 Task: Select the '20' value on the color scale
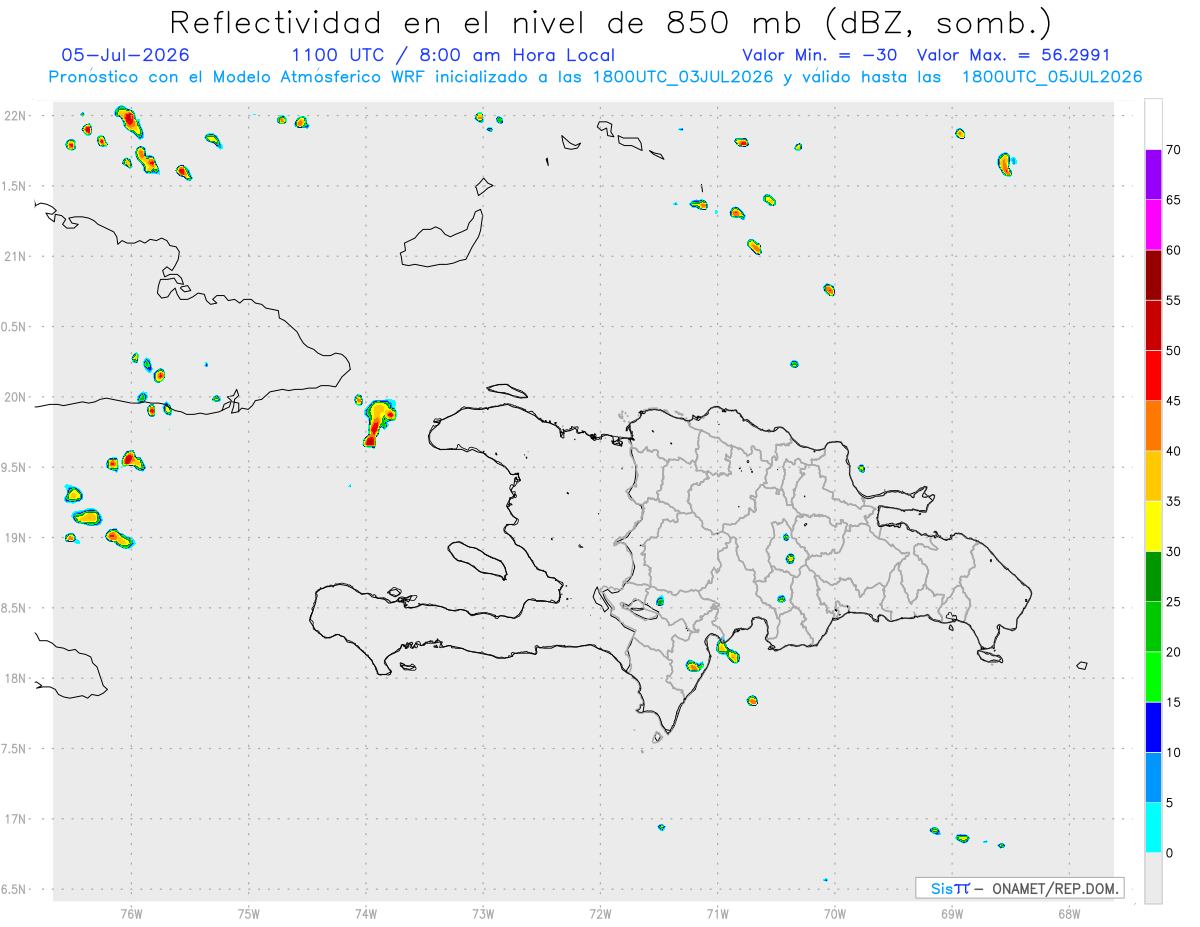click(x=1173, y=652)
